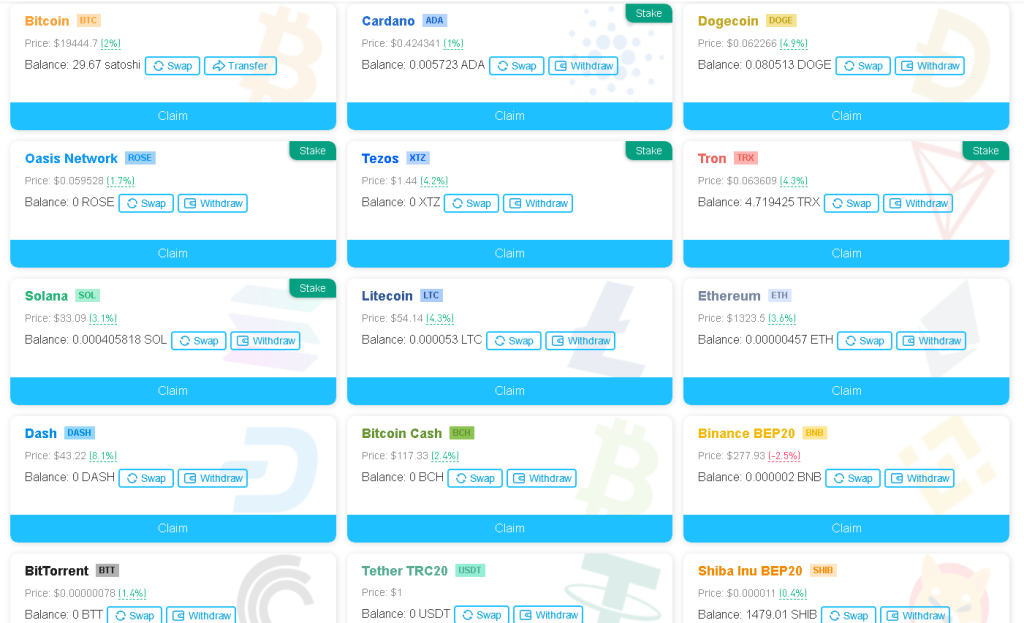Withdraw BNB balance
Viewport: 1024px width, 623px height.
920,478
